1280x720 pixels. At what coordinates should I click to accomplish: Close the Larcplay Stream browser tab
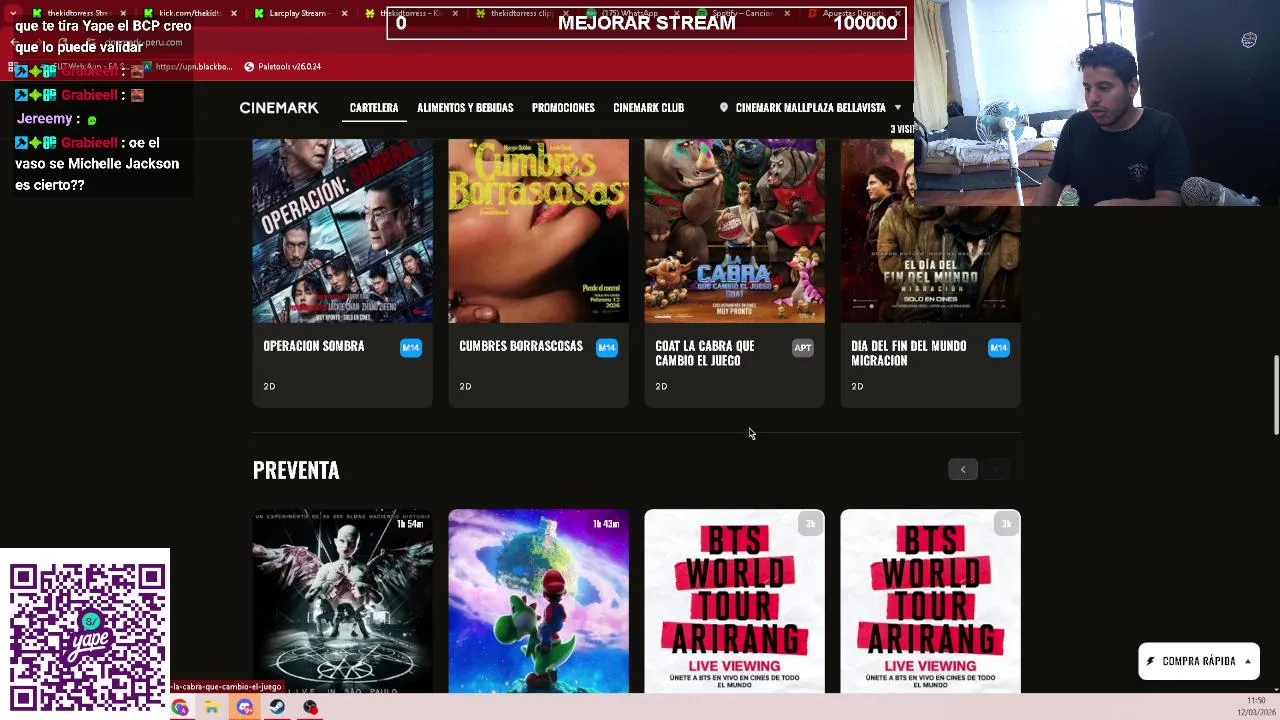345,14
